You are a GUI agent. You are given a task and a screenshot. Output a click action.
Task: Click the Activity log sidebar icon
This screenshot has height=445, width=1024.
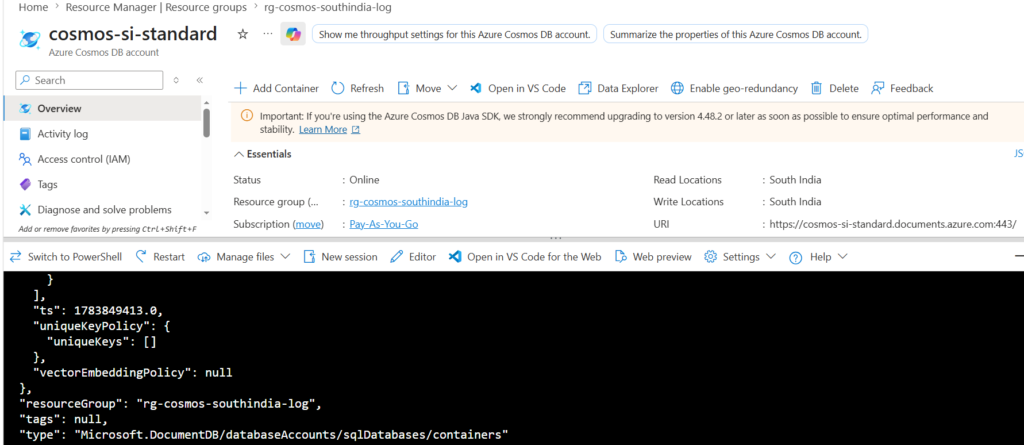(x=25, y=134)
